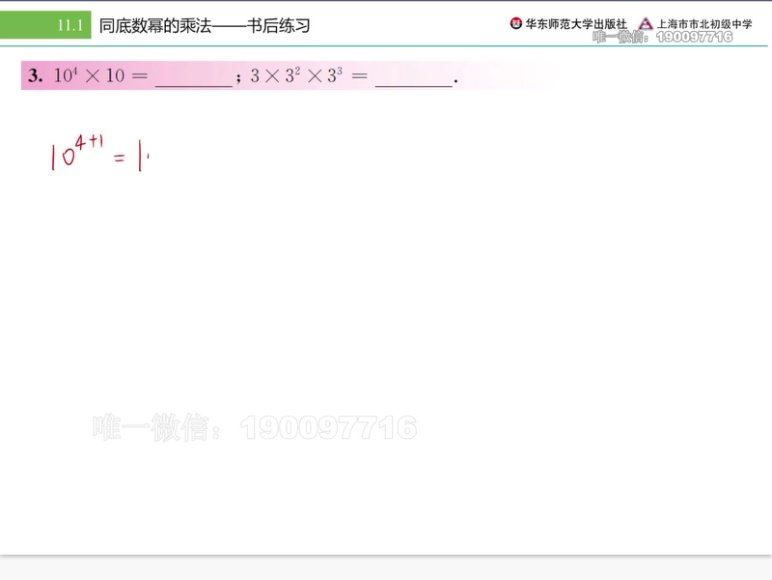Click the triangular Shibei Junior School logo
Viewport: 772px width, 580px height.
(645, 24)
